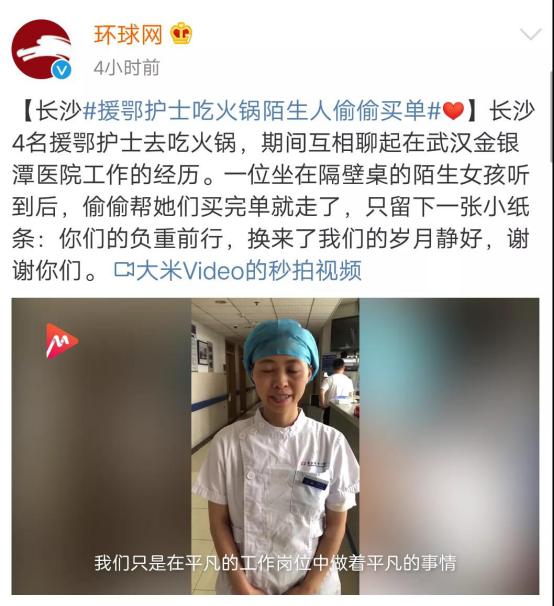Tap the Miaopai logo watermark on video
The width and height of the screenshot is (554, 606).
(61, 341)
